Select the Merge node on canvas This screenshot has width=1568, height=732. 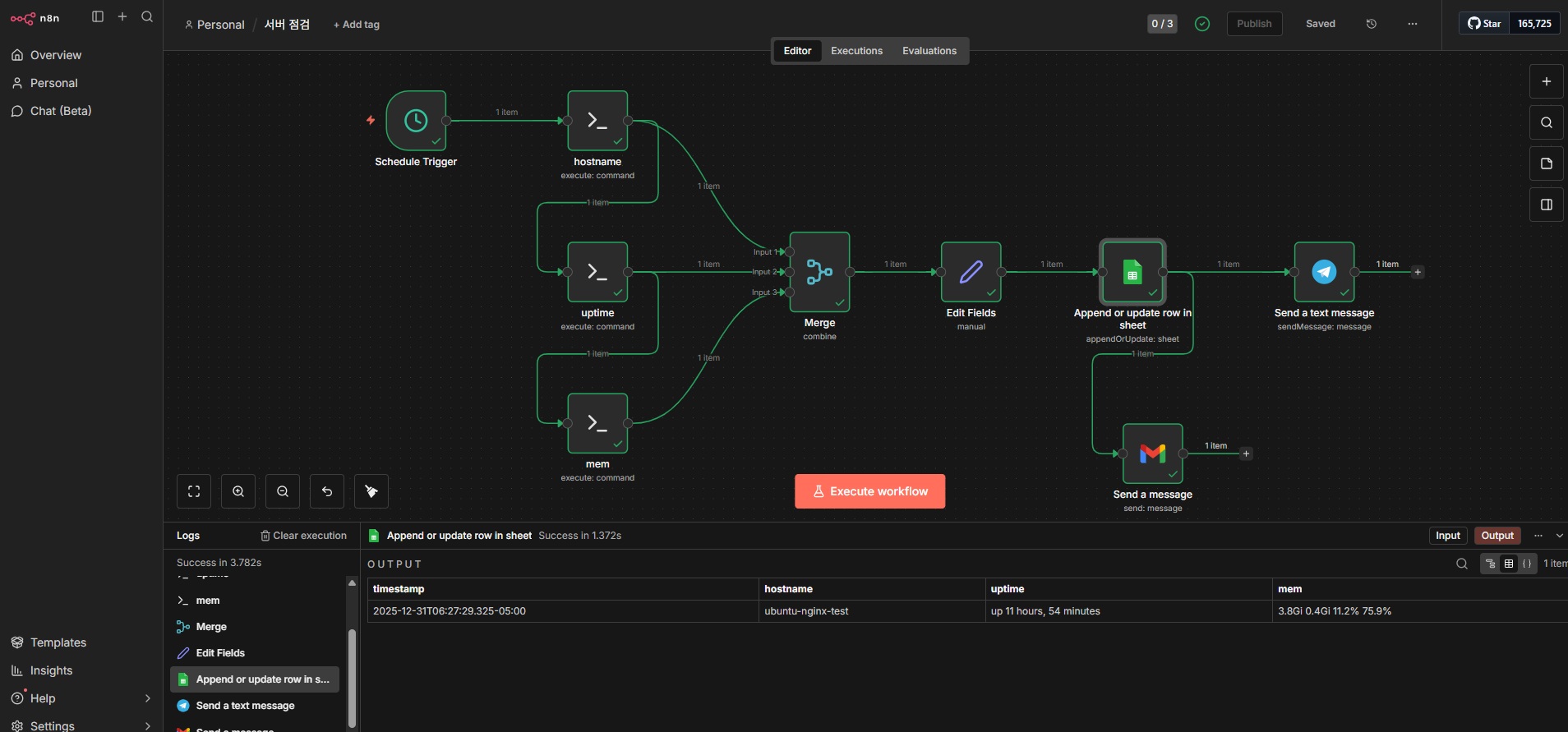point(819,272)
